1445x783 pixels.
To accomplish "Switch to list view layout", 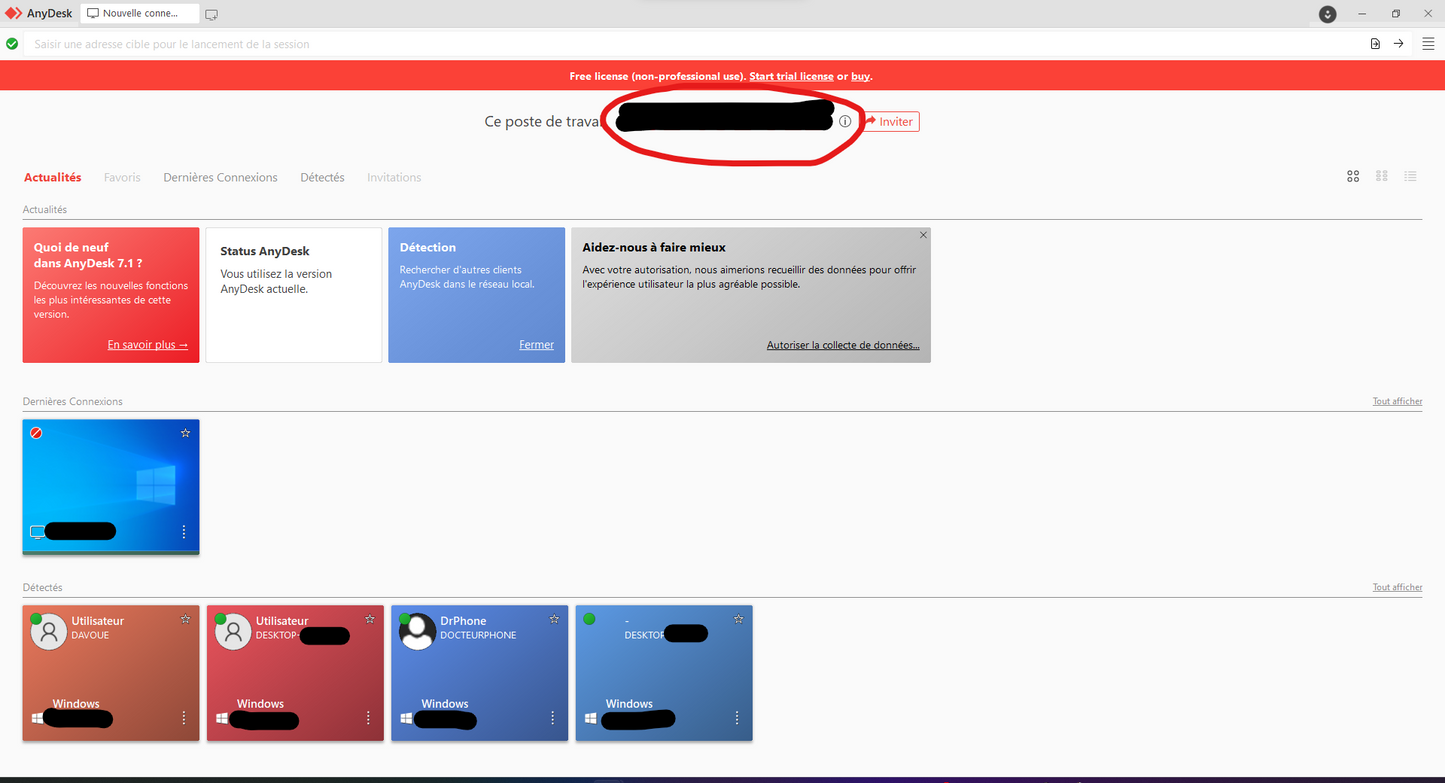I will pyautogui.click(x=1410, y=177).
